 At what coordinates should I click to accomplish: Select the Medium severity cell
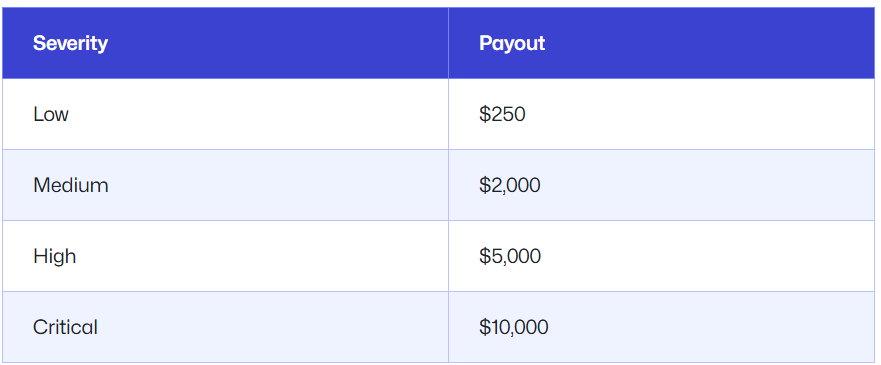225,185
